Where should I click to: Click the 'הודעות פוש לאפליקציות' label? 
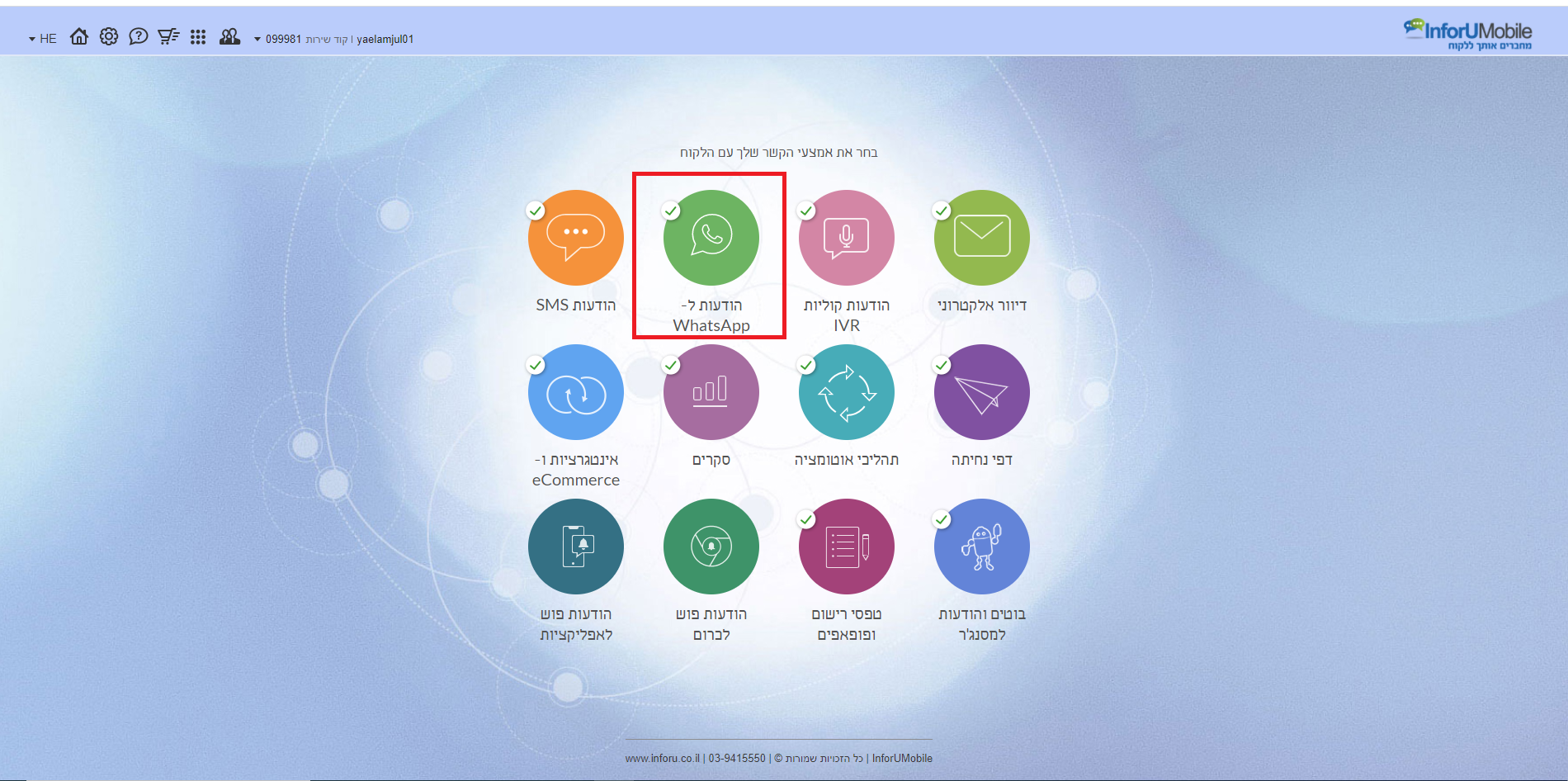point(576,624)
